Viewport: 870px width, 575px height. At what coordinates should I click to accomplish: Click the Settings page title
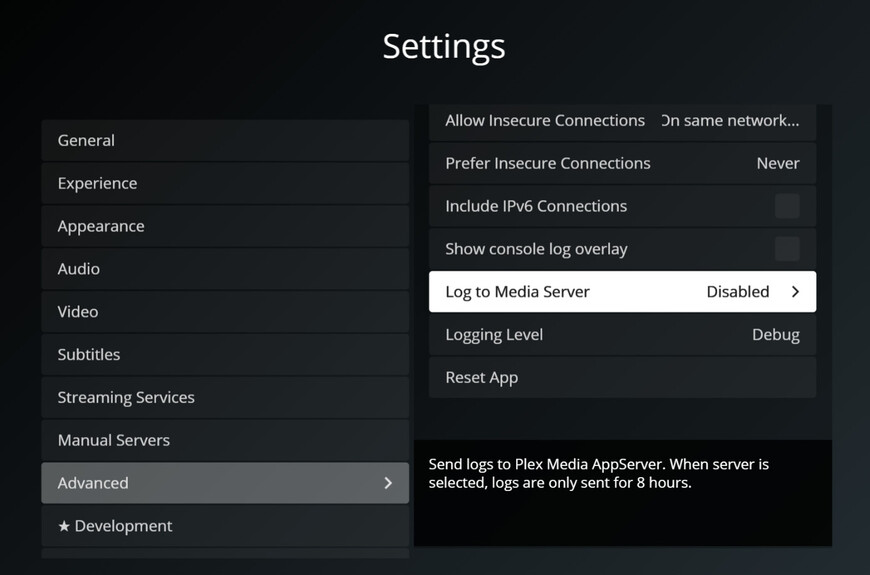point(444,46)
